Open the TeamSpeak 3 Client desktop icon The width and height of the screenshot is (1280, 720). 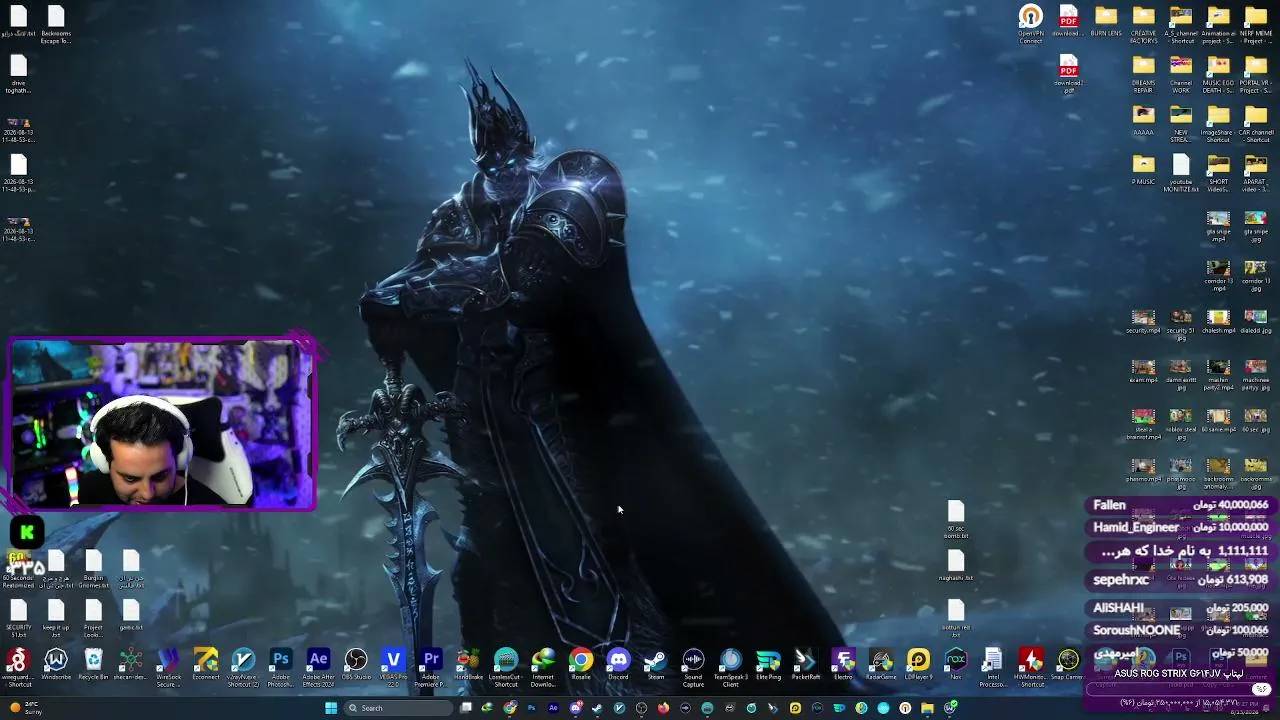[731, 668]
